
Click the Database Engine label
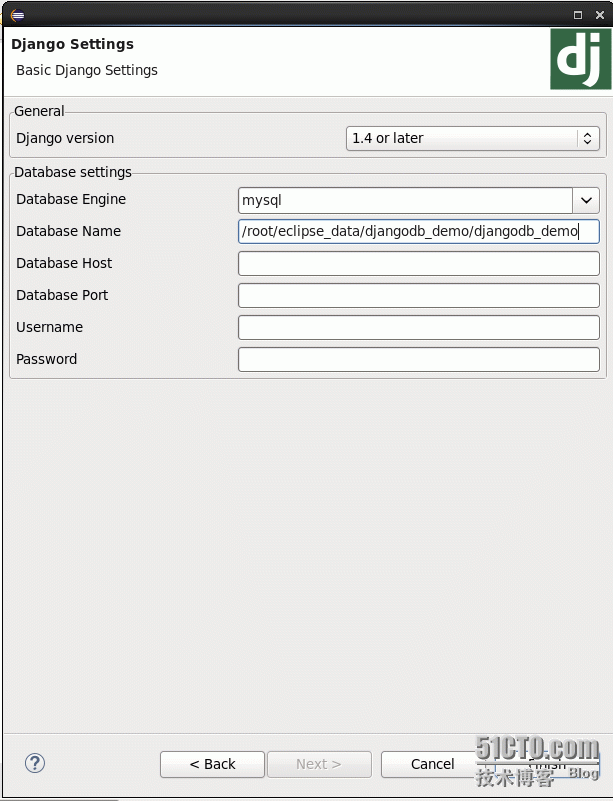tap(71, 199)
